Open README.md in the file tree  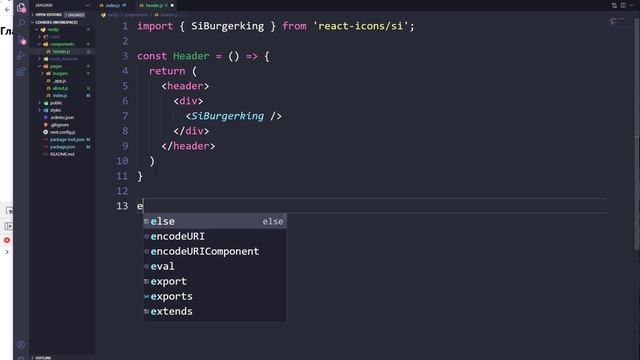62,154
